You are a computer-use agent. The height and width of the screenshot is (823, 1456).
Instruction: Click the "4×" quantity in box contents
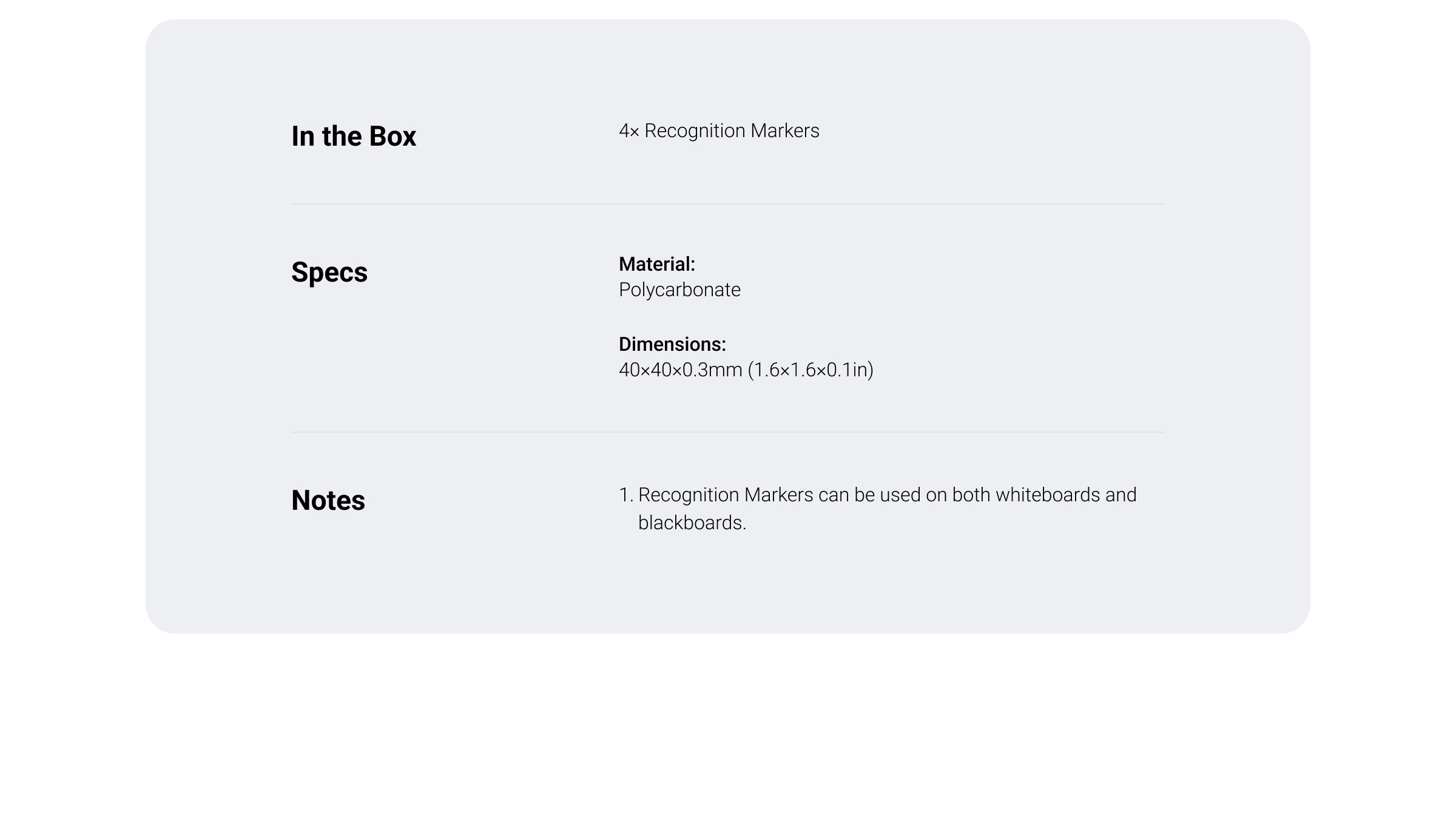pos(629,130)
